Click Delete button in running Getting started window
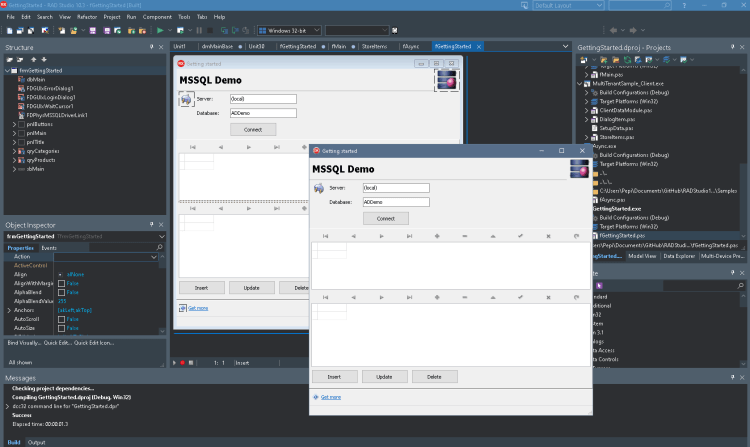Screen dimensions: 750x447 [434, 377]
